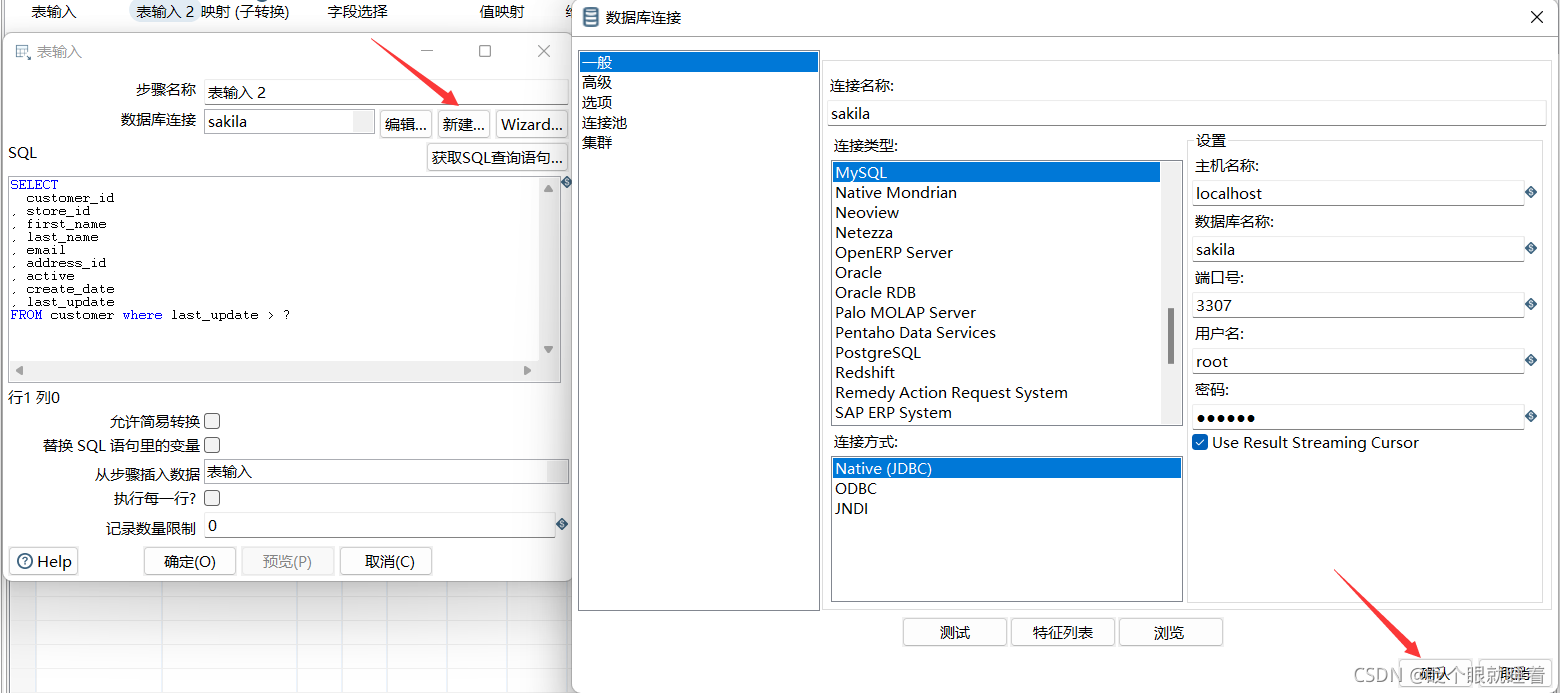Screen dimensions: 1560x693
Task: Click the 用户名 root field
Action: (x=1358, y=361)
